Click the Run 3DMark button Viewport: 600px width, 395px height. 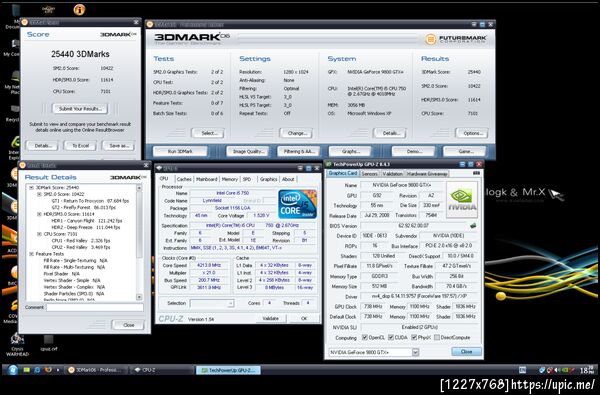click(x=180, y=152)
